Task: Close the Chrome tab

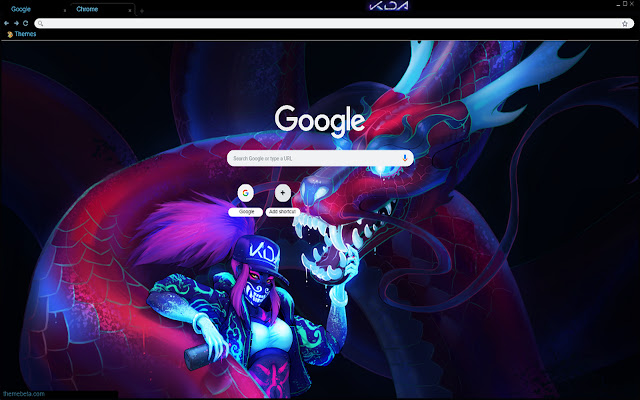Action: point(130,11)
